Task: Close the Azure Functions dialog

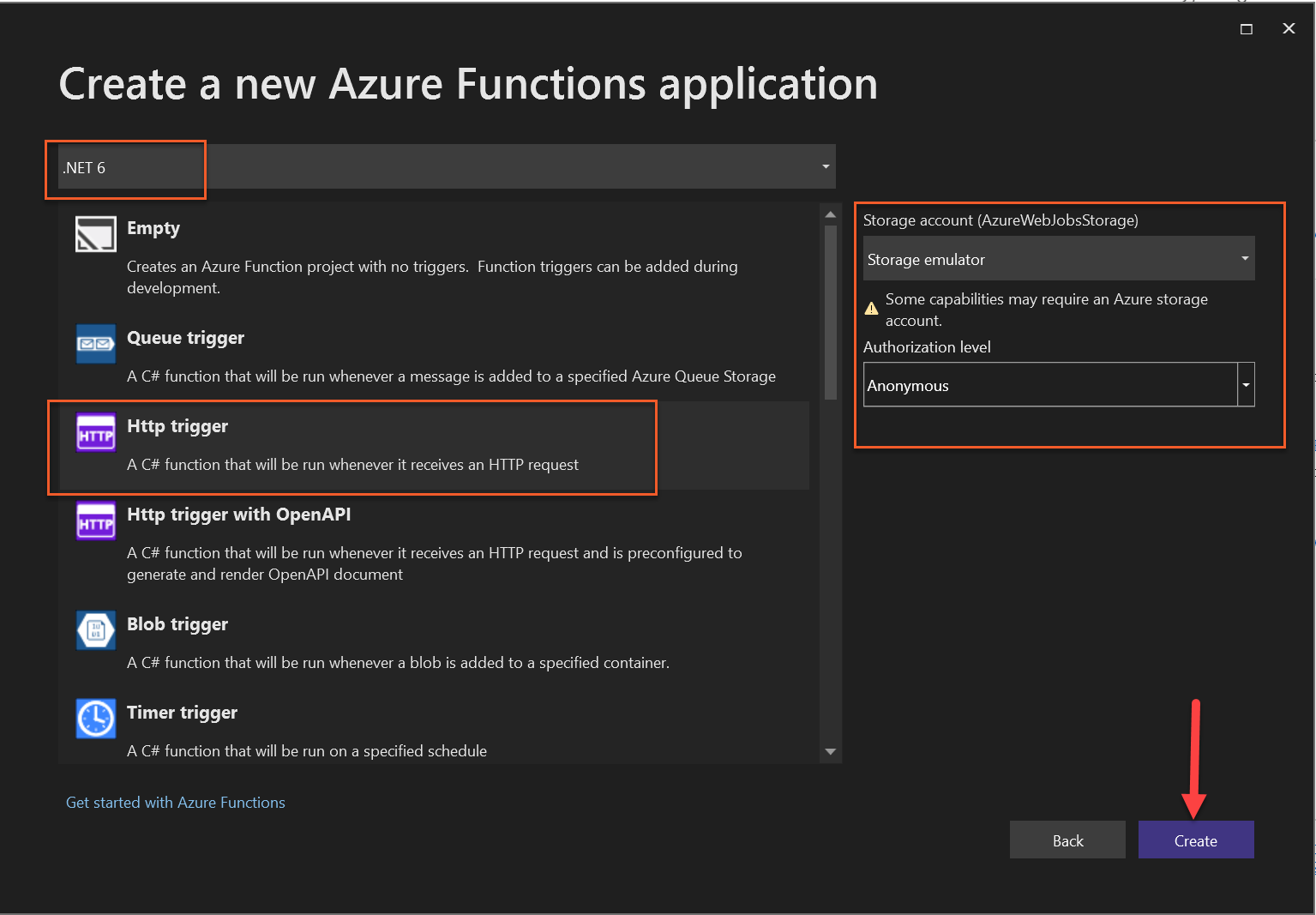Action: (1289, 29)
